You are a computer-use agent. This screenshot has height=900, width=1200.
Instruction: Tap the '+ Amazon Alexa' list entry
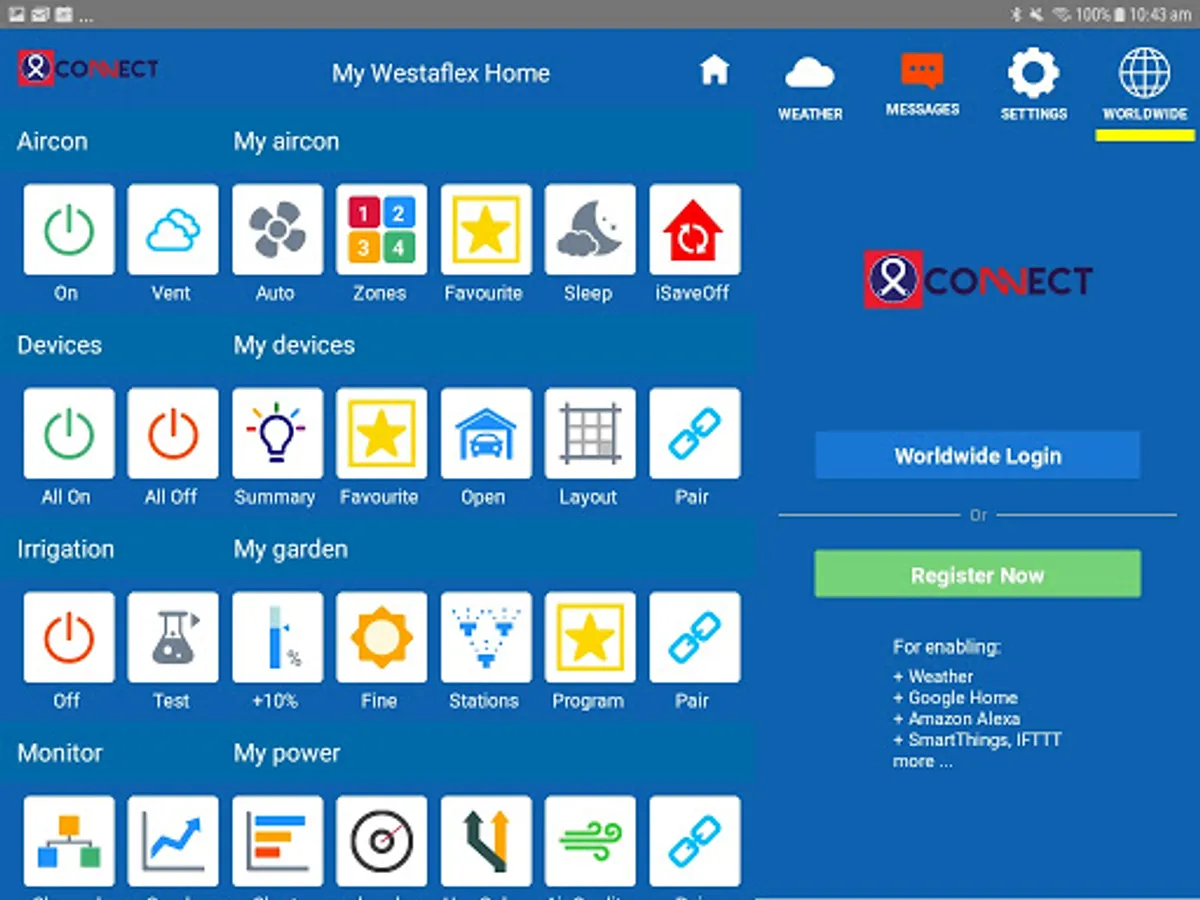956,719
